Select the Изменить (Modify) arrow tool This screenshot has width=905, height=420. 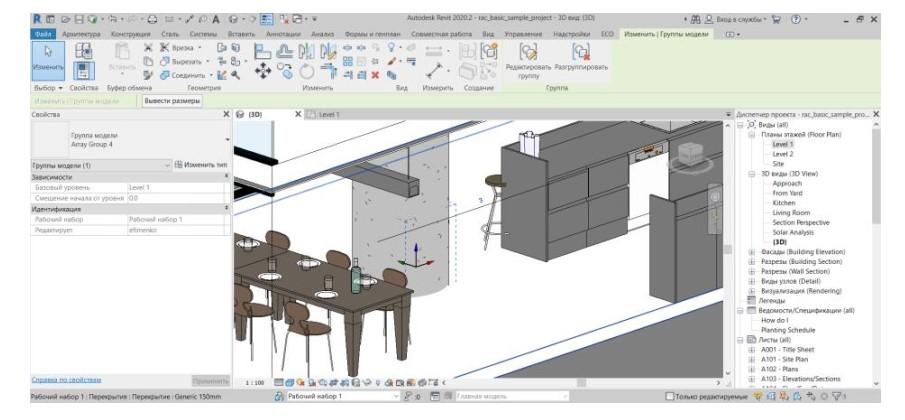(48, 59)
